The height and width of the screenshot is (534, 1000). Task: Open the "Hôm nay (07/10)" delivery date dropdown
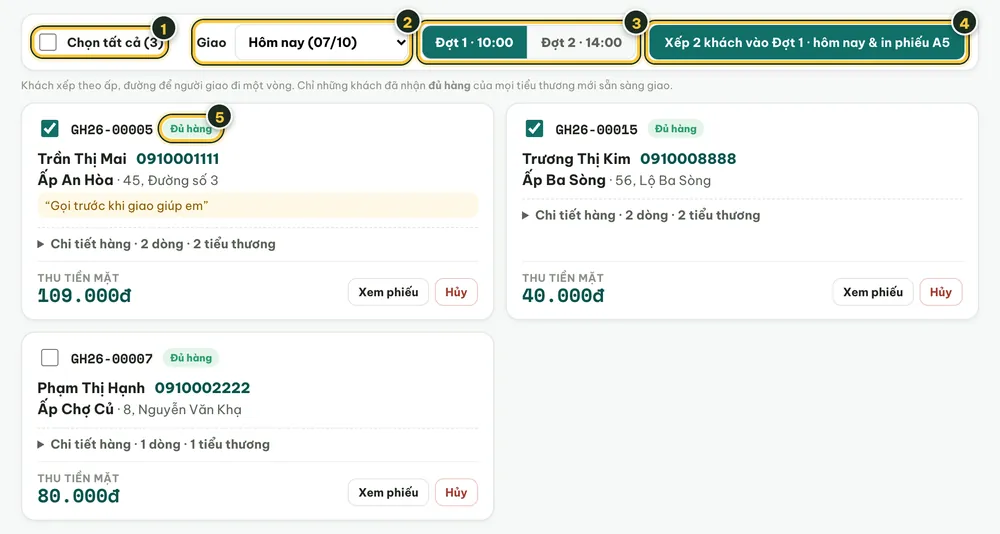(323, 43)
